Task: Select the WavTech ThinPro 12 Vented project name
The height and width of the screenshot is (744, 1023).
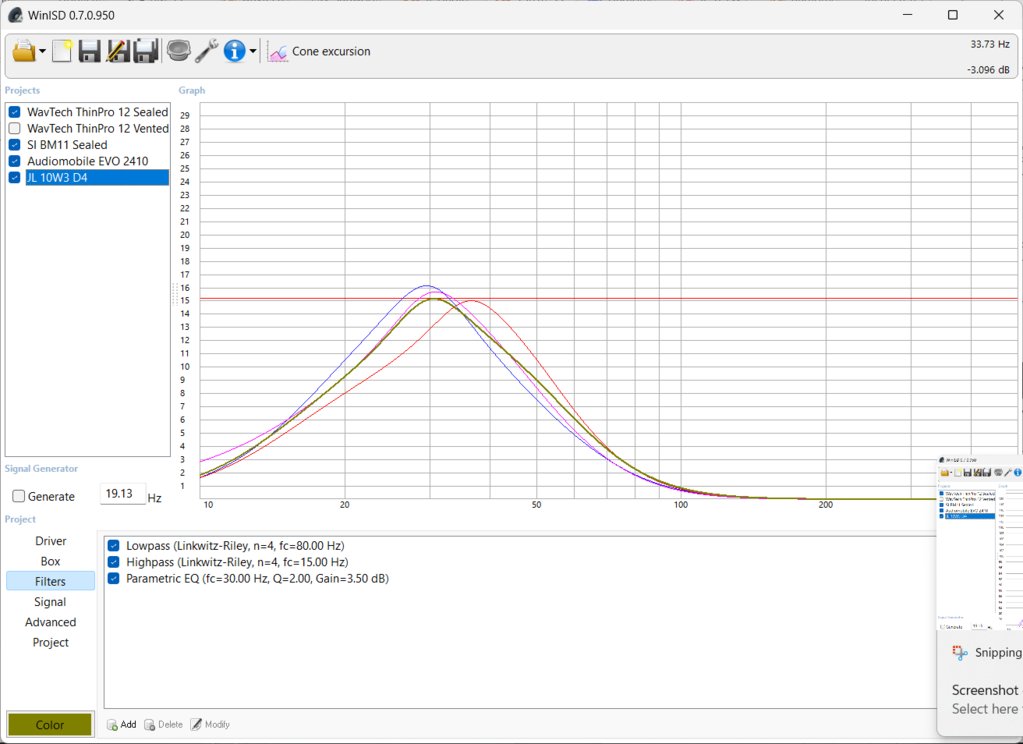Action: [97, 129]
